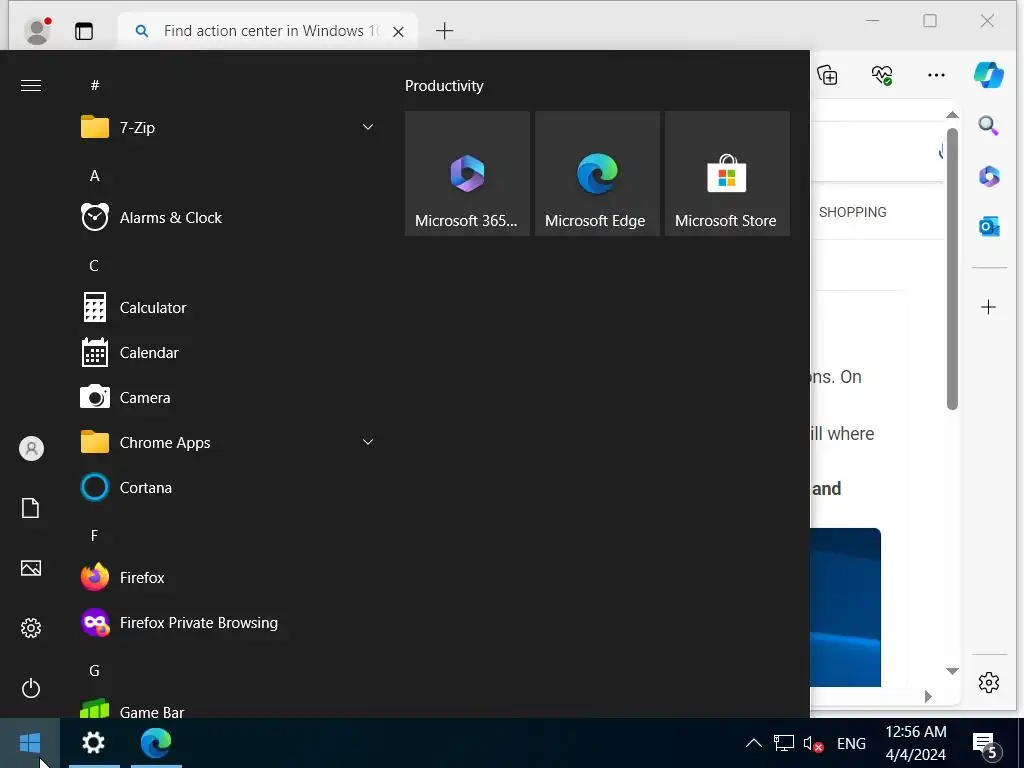This screenshot has height=768, width=1024.
Task: Expand the Chrome Apps chevron
Action: click(x=368, y=442)
